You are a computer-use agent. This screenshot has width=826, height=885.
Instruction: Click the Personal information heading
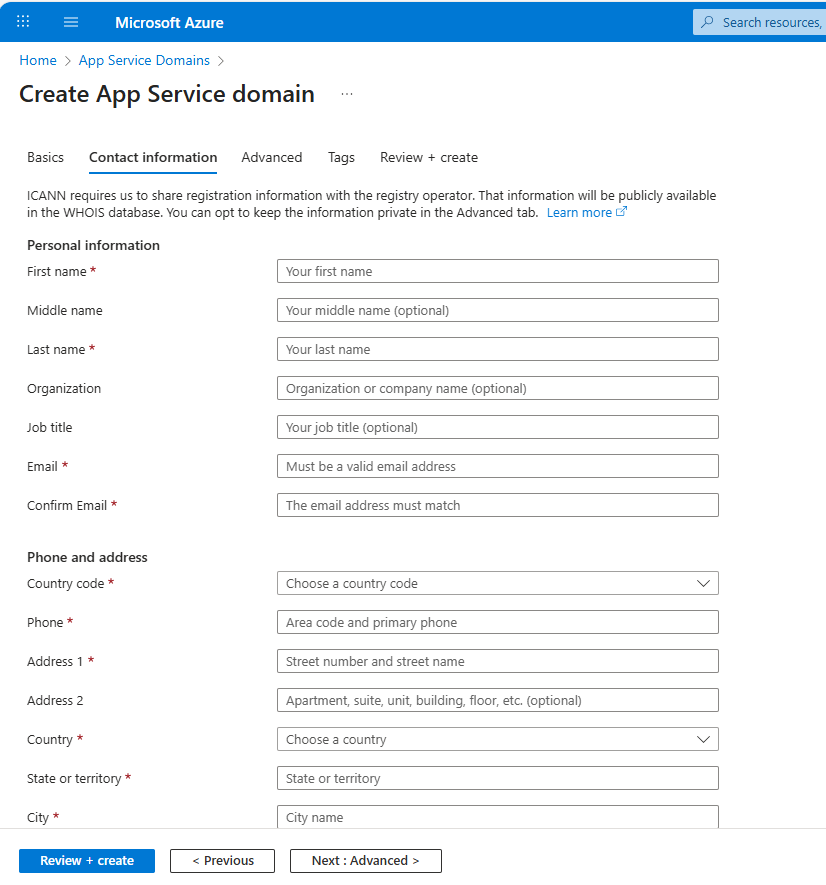(x=93, y=246)
